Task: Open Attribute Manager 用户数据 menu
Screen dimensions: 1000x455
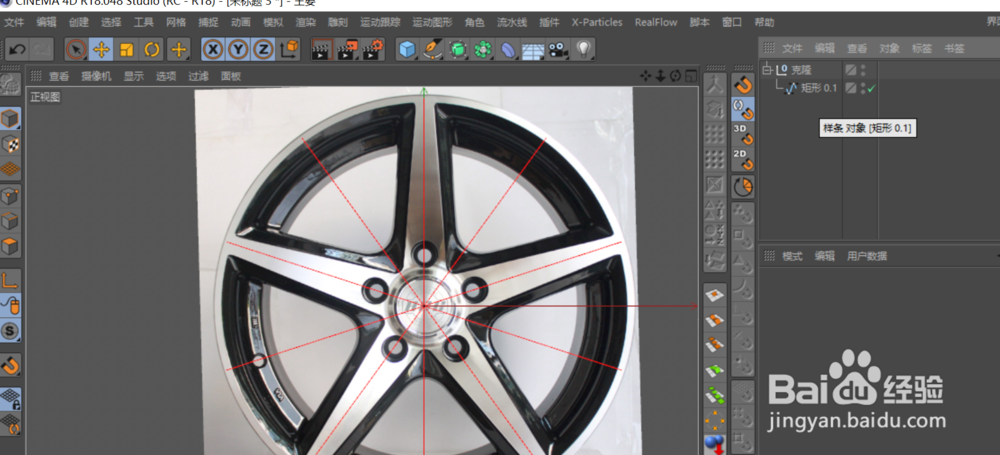Action: pos(867,257)
